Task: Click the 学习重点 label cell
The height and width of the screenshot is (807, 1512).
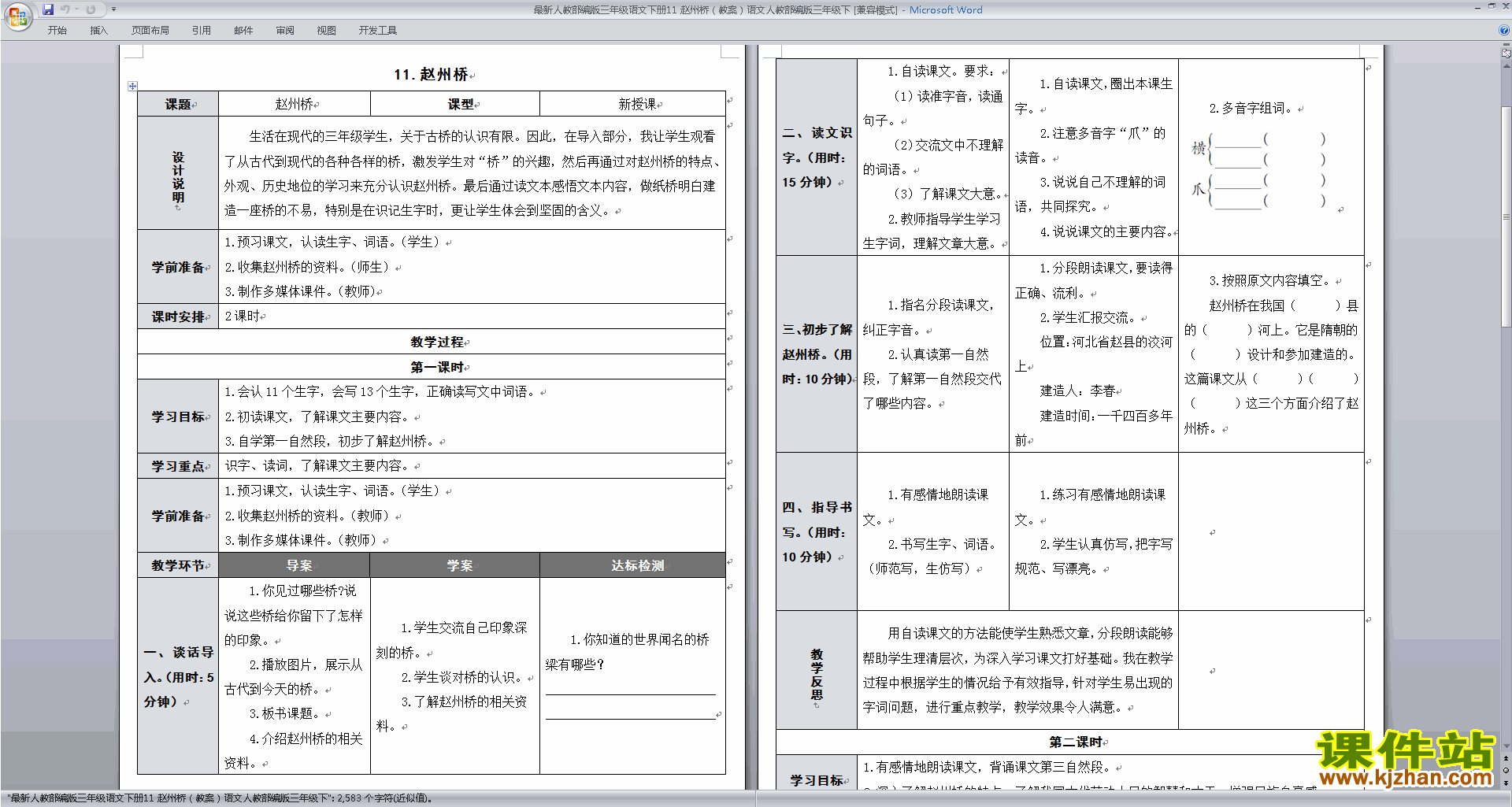Action: pos(178,466)
